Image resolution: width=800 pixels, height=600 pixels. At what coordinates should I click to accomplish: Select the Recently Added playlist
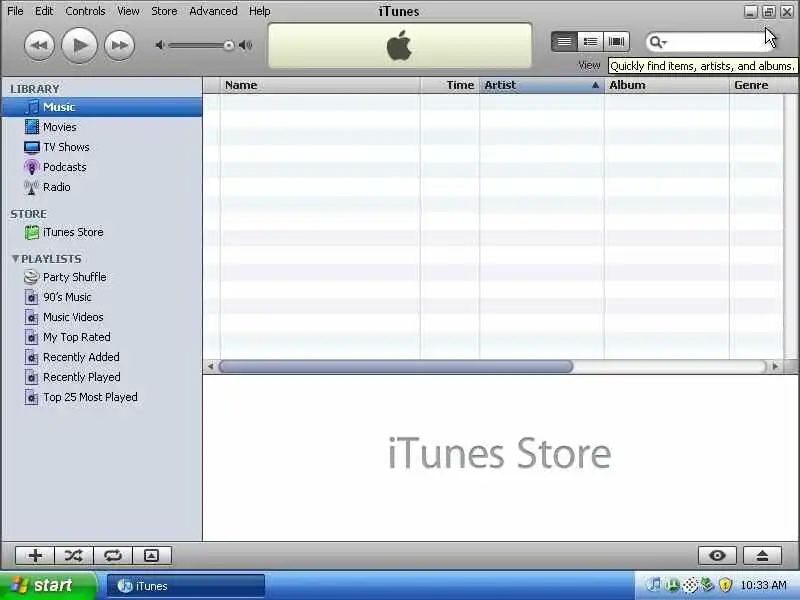81,357
